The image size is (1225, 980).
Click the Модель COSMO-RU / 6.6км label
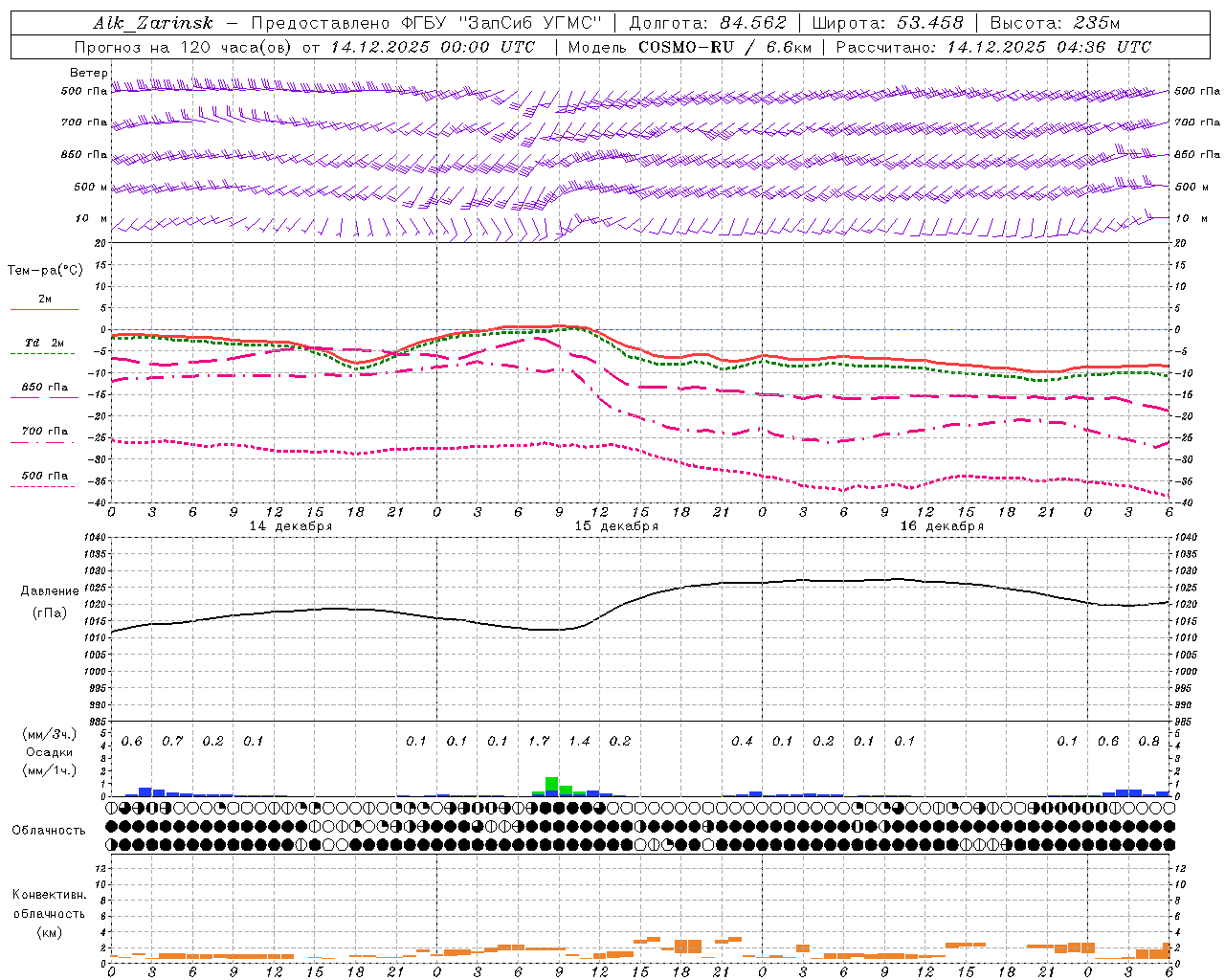(690, 47)
